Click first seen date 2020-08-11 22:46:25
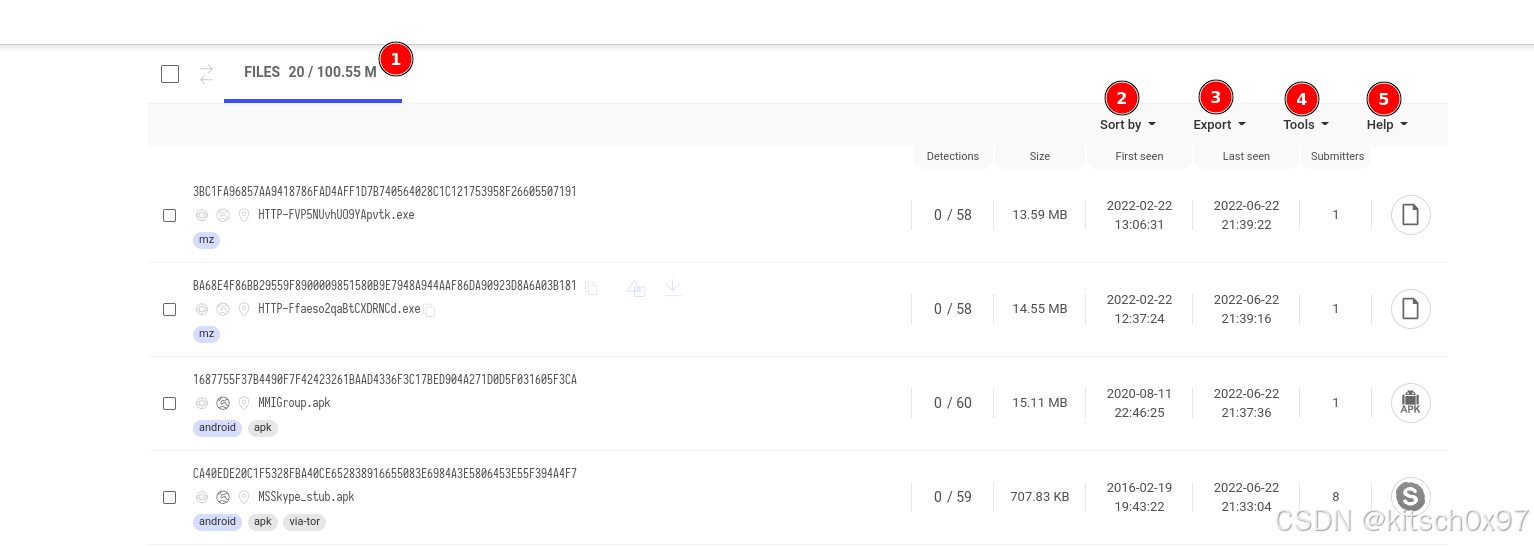Viewport: 1534px width, 547px height. point(1139,403)
